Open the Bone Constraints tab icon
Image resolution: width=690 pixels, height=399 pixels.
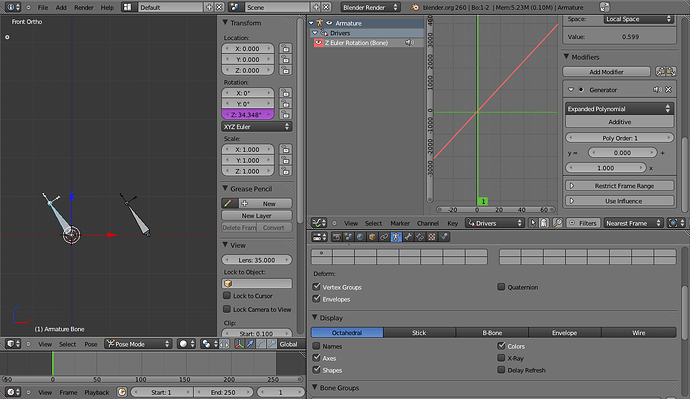click(x=420, y=237)
